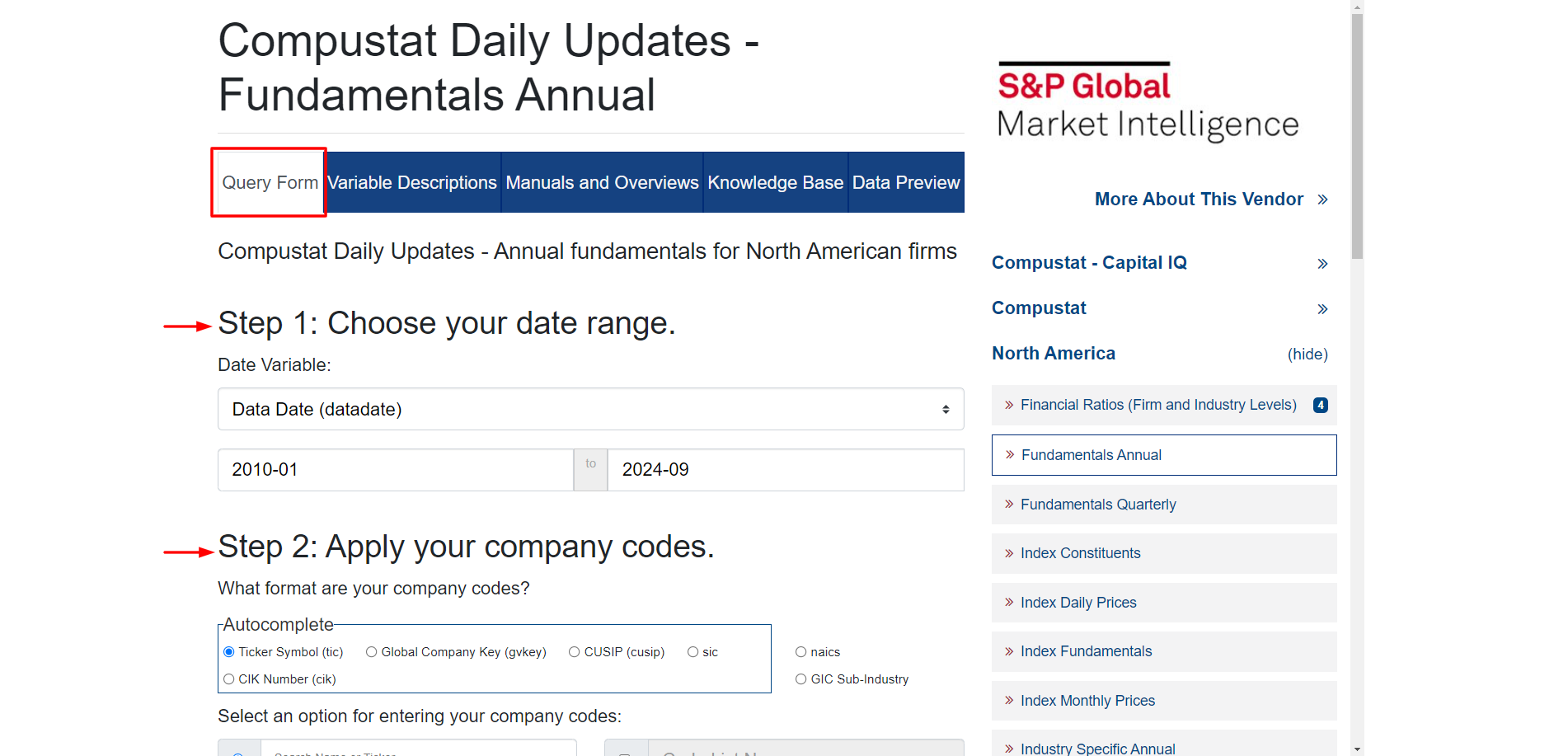Open the Compustat section link
The image size is (1568, 756).
(1039, 308)
